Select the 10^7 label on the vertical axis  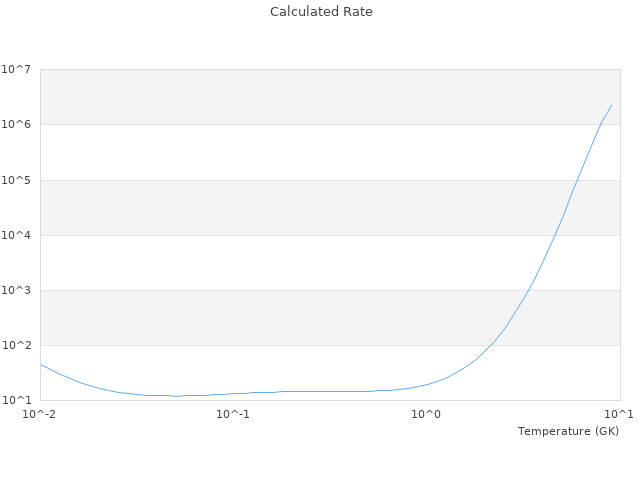coord(15,69)
